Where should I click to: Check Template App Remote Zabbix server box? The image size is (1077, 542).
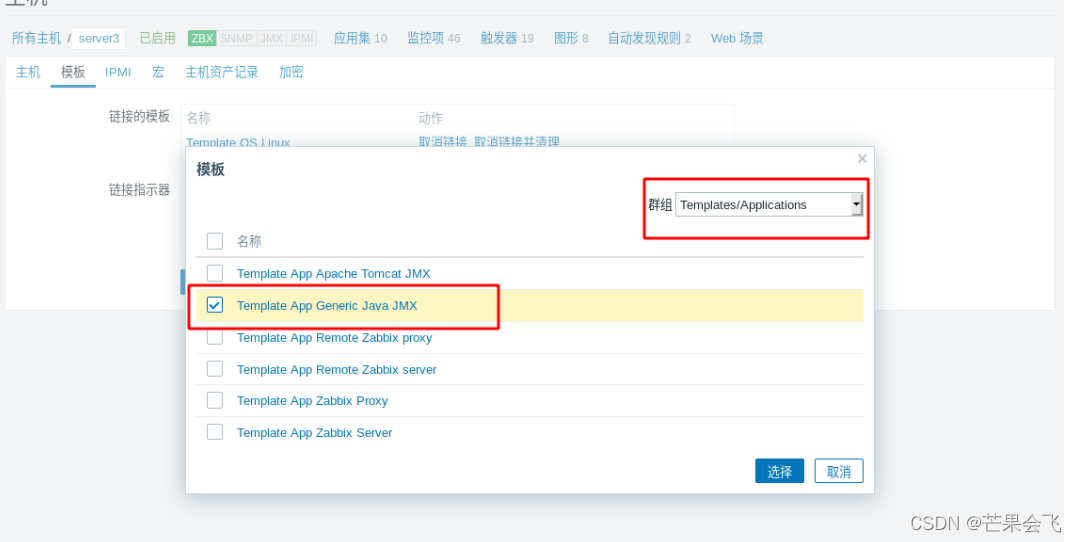[x=215, y=369]
